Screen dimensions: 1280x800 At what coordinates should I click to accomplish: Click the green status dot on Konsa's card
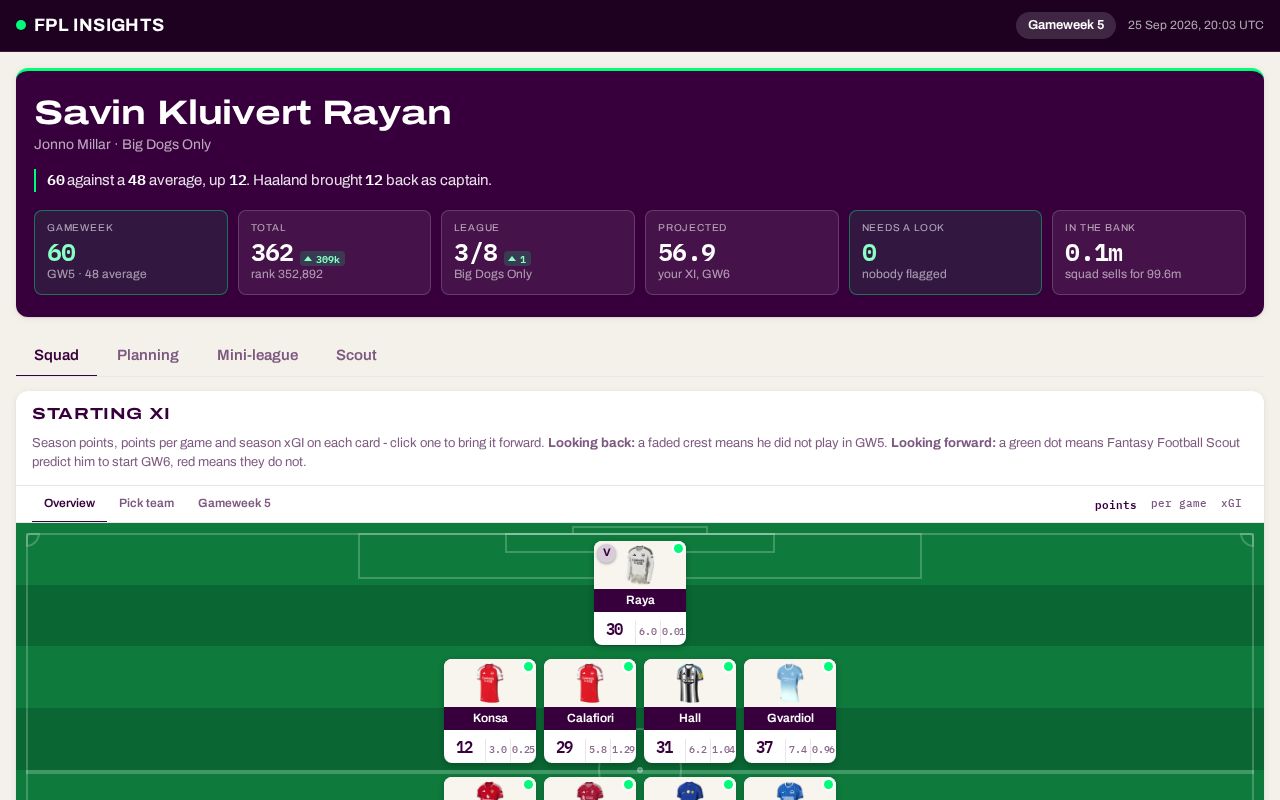pyautogui.click(x=528, y=666)
